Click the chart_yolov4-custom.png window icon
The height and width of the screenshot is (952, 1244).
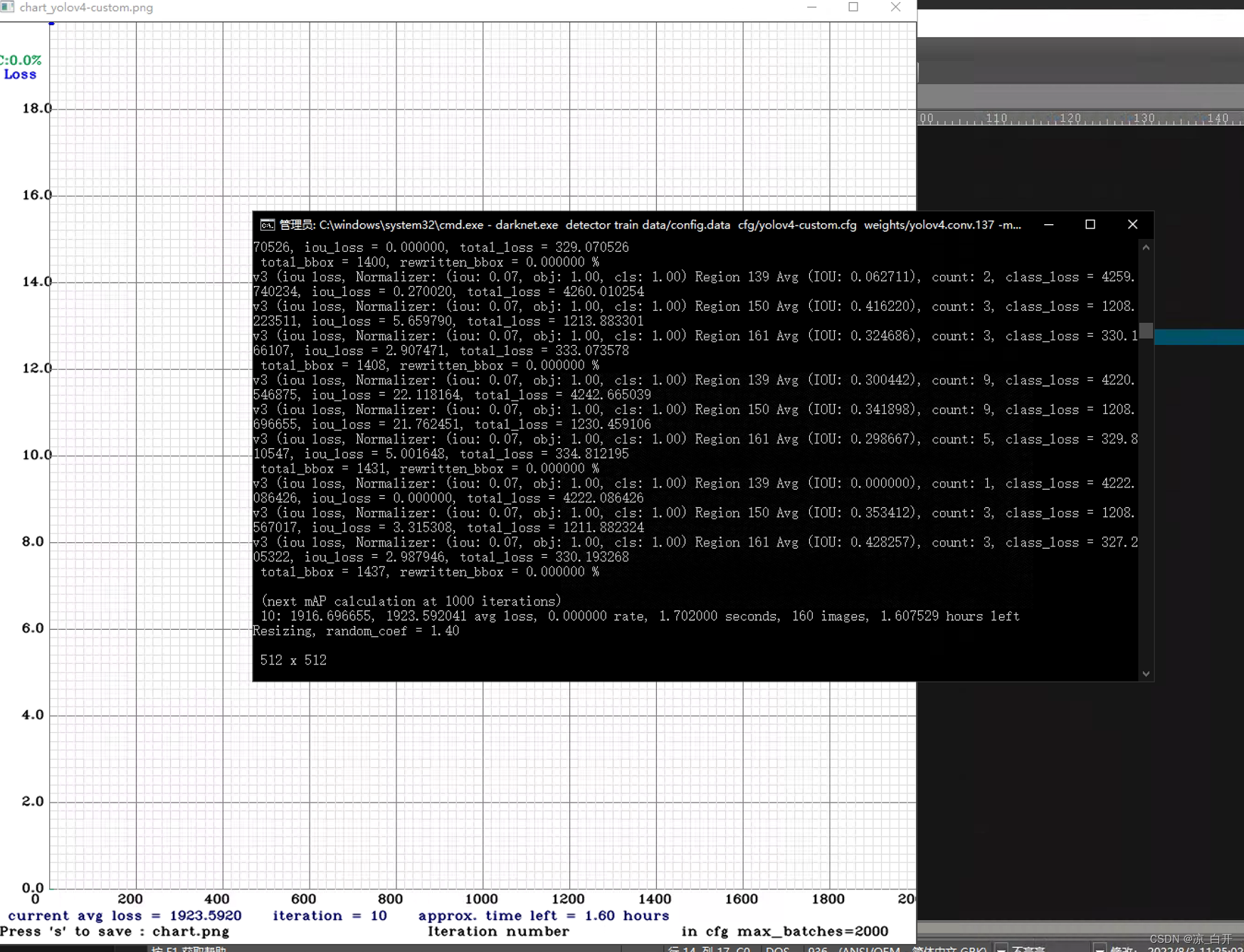coord(7,7)
